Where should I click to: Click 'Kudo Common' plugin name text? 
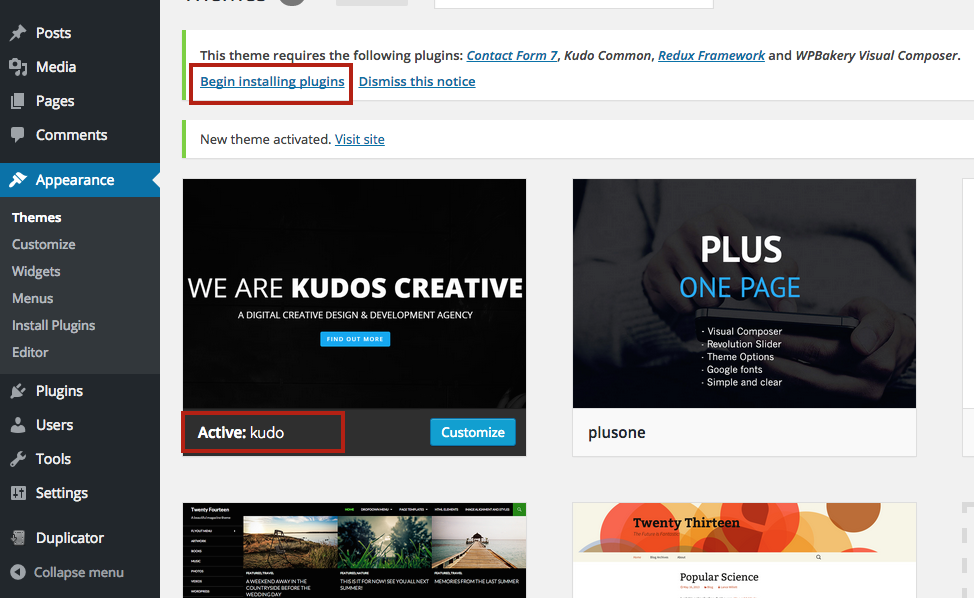608,56
